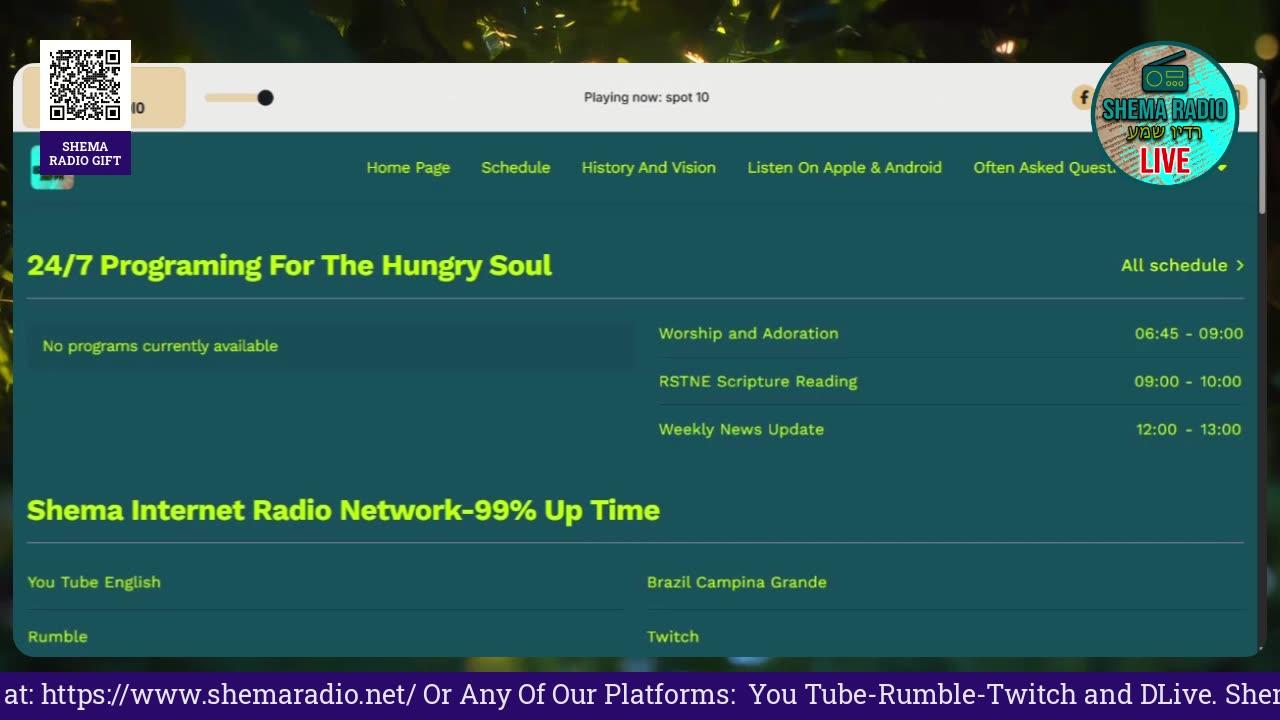Viewport: 1280px width, 720px height.
Task: Open the Weekly News Update program
Action: point(741,429)
